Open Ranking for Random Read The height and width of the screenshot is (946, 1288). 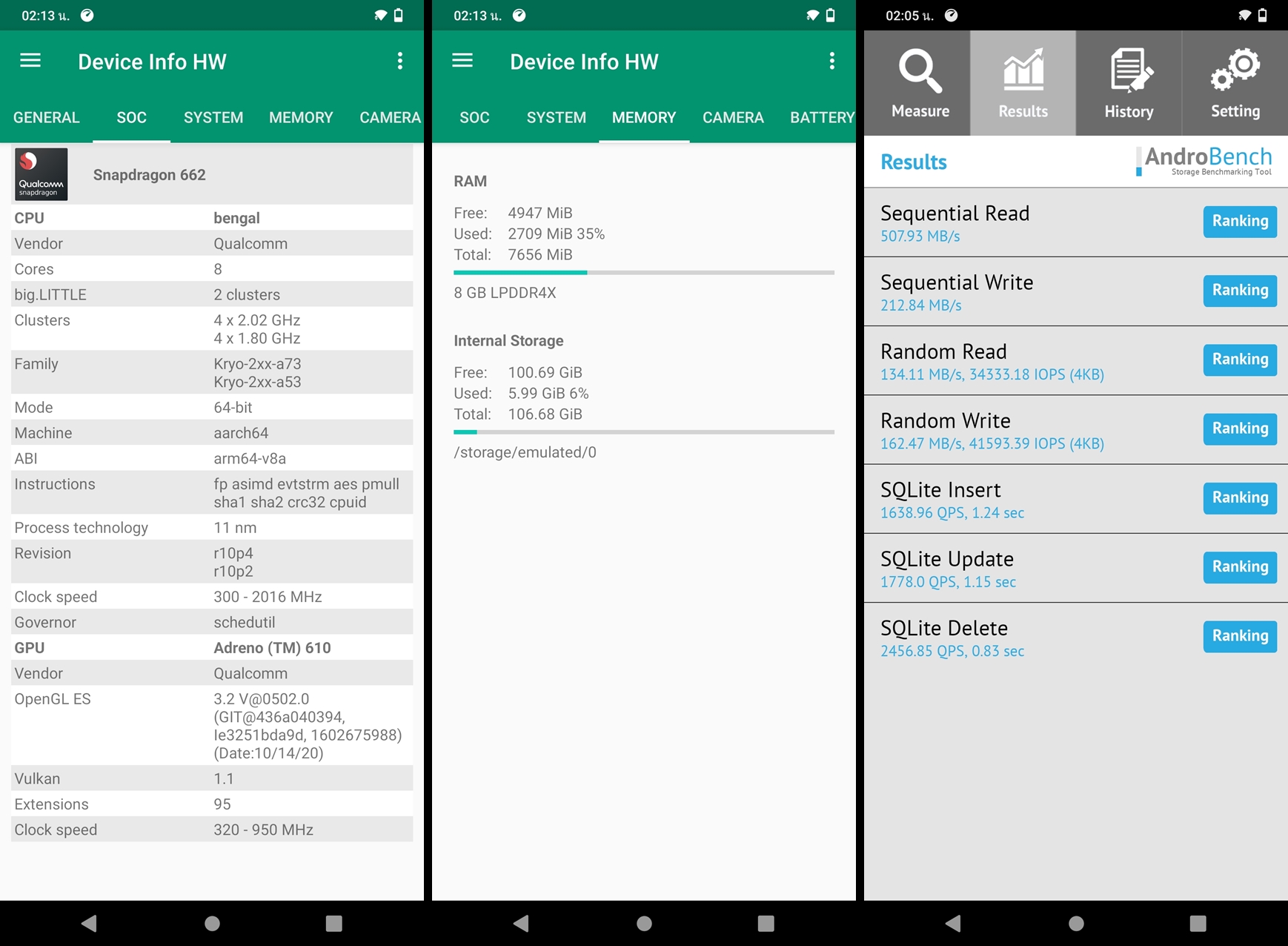pyautogui.click(x=1240, y=359)
